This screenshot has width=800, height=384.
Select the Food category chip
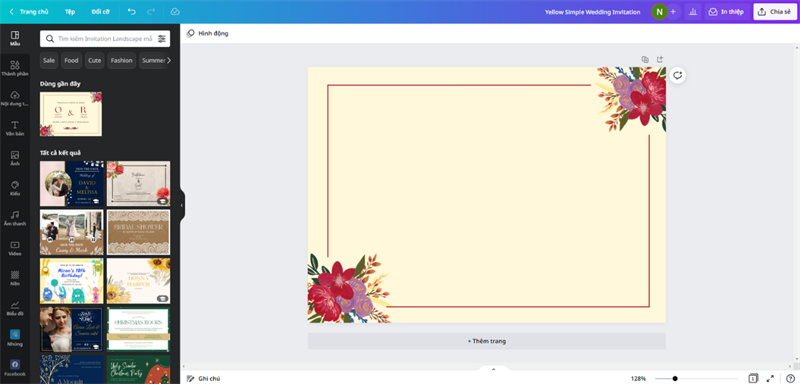pos(71,60)
